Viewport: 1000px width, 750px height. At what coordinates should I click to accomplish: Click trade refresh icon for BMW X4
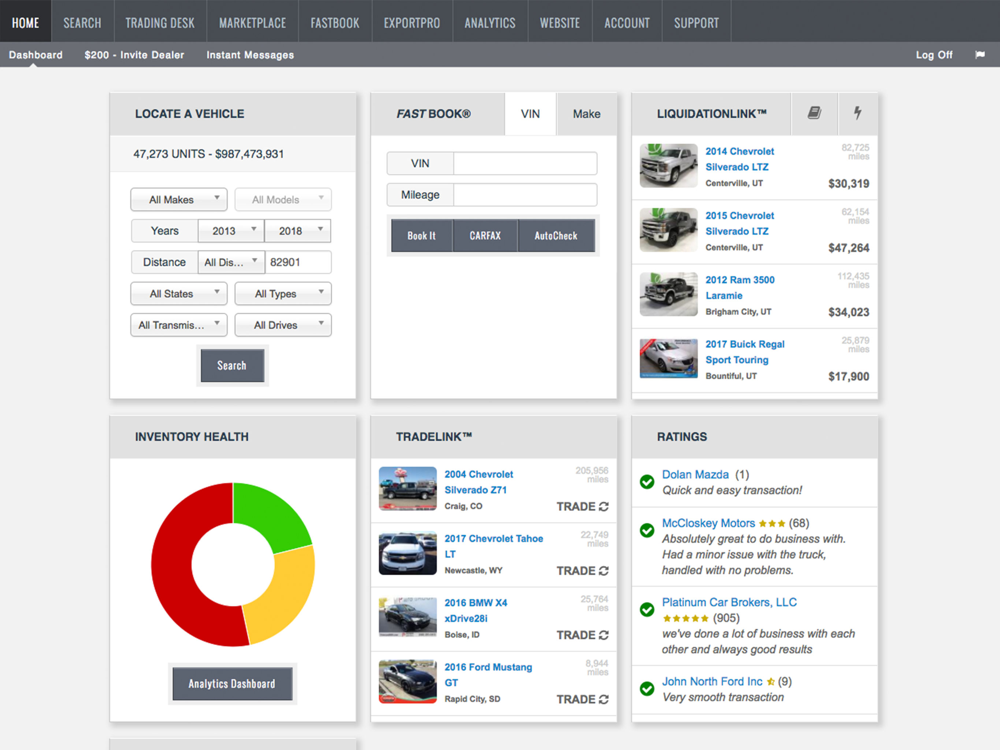click(603, 635)
